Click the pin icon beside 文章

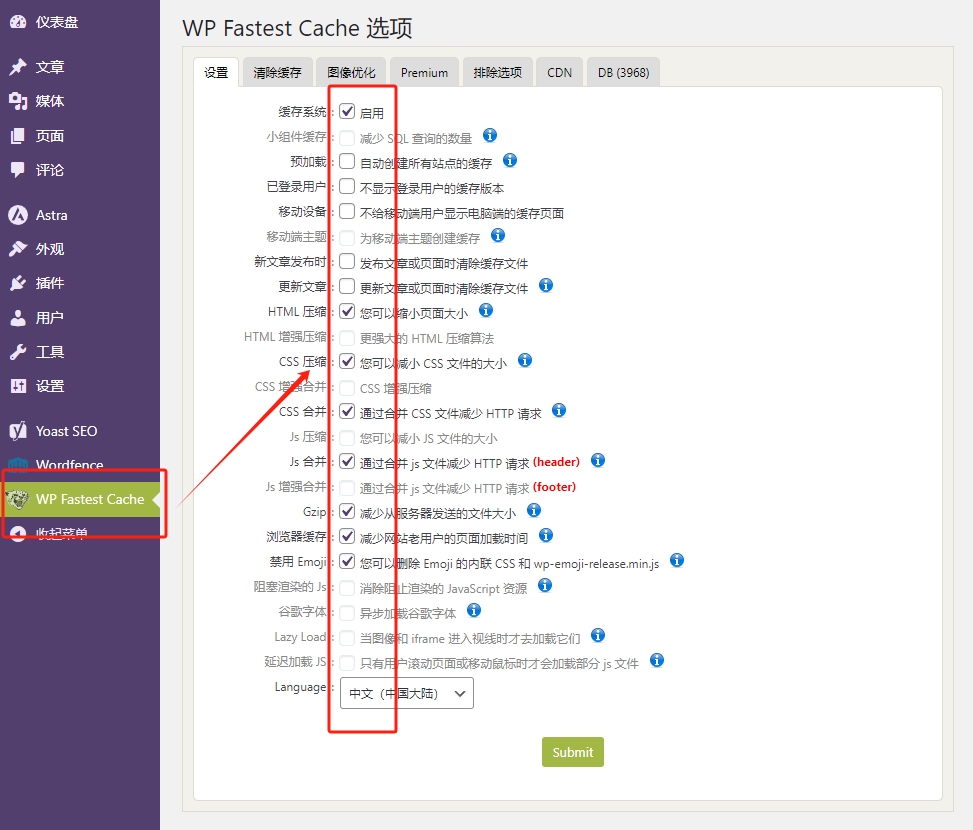(x=18, y=66)
